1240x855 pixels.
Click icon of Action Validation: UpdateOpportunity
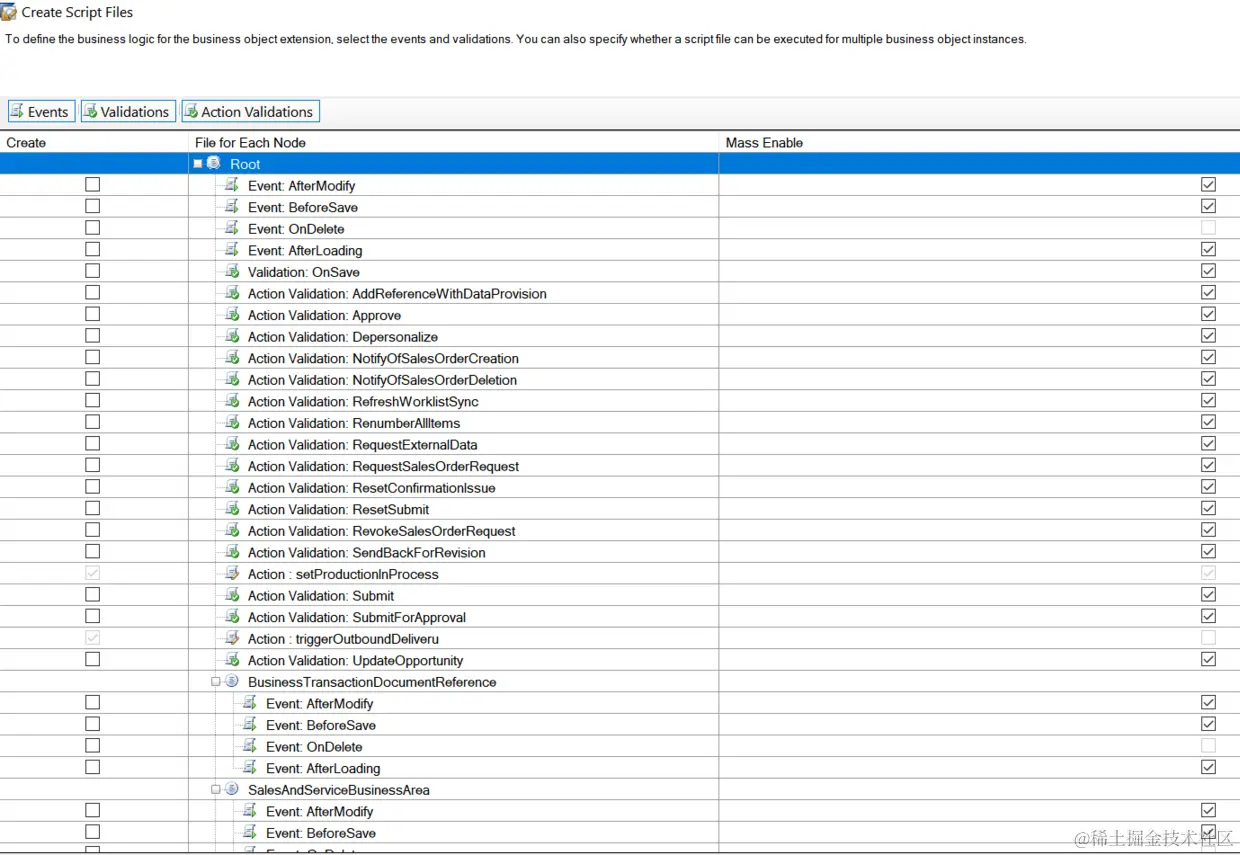232,660
